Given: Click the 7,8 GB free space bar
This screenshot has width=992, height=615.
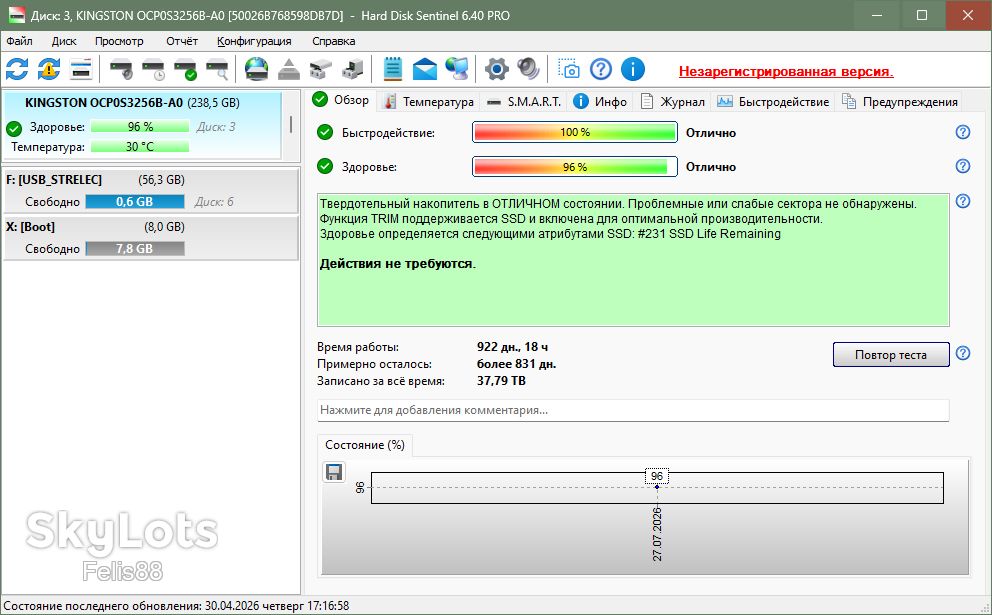Looking at the screenshot, I should pos(135,249).
